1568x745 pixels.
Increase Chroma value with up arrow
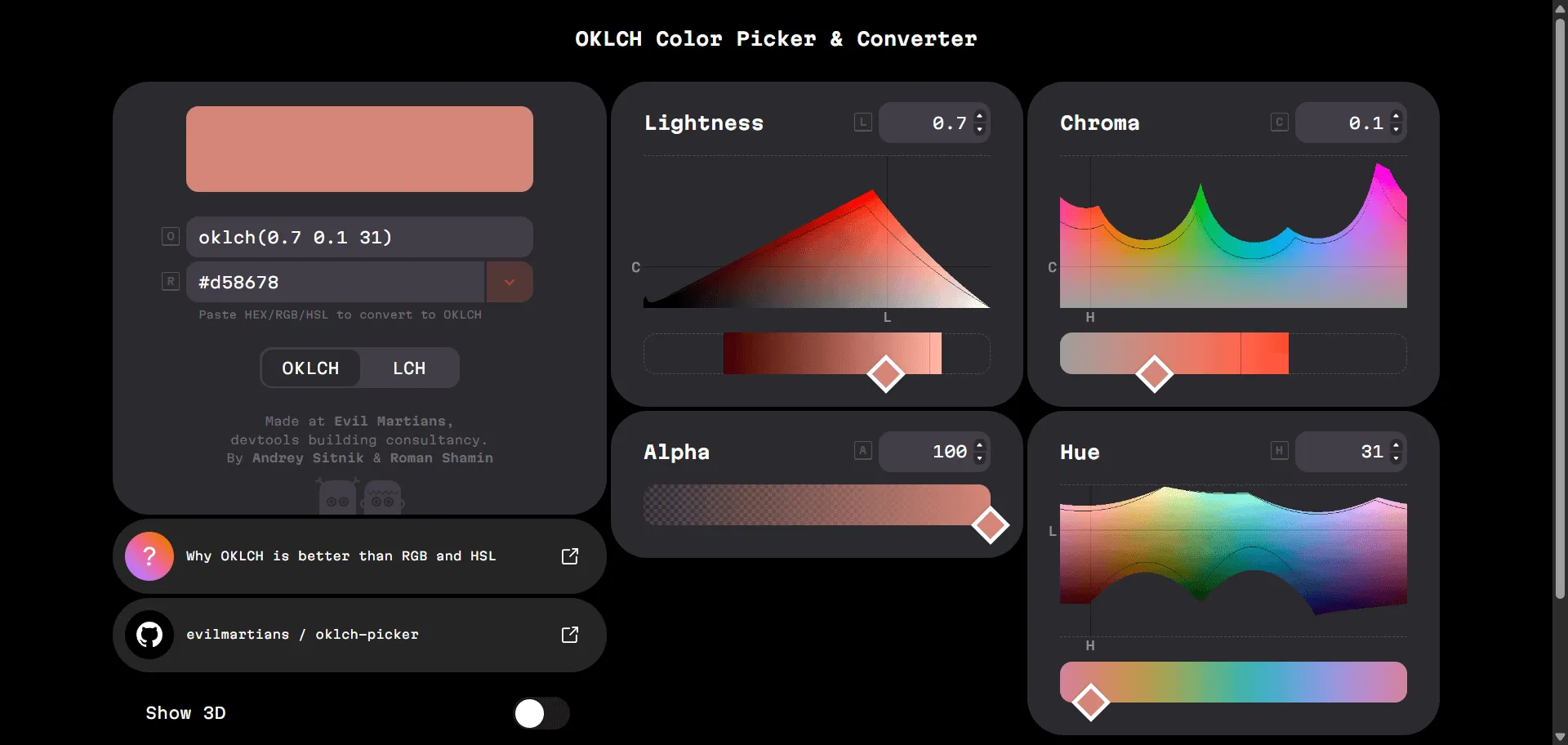coord(1396,115)
